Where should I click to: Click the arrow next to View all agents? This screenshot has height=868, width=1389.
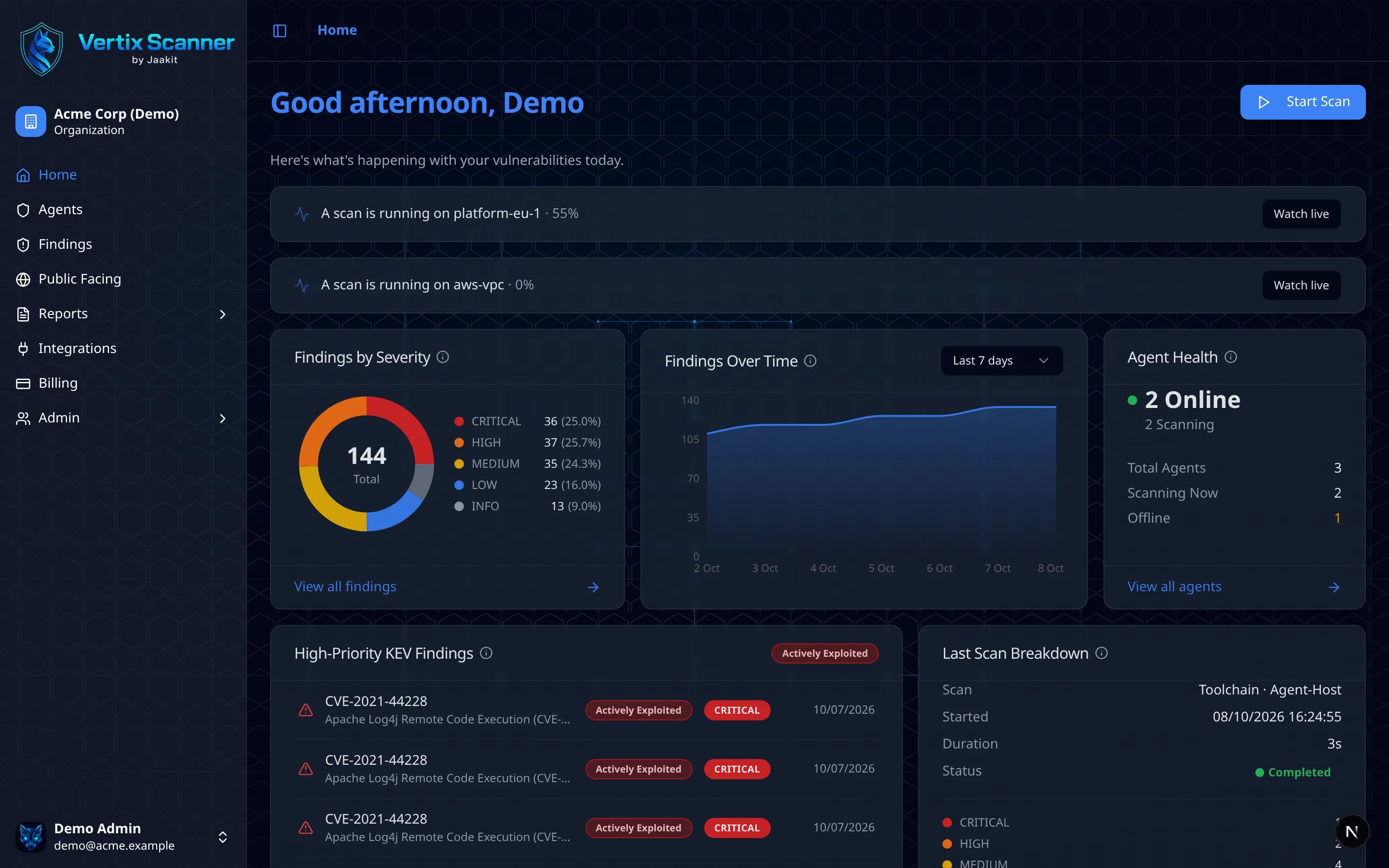1334,587
